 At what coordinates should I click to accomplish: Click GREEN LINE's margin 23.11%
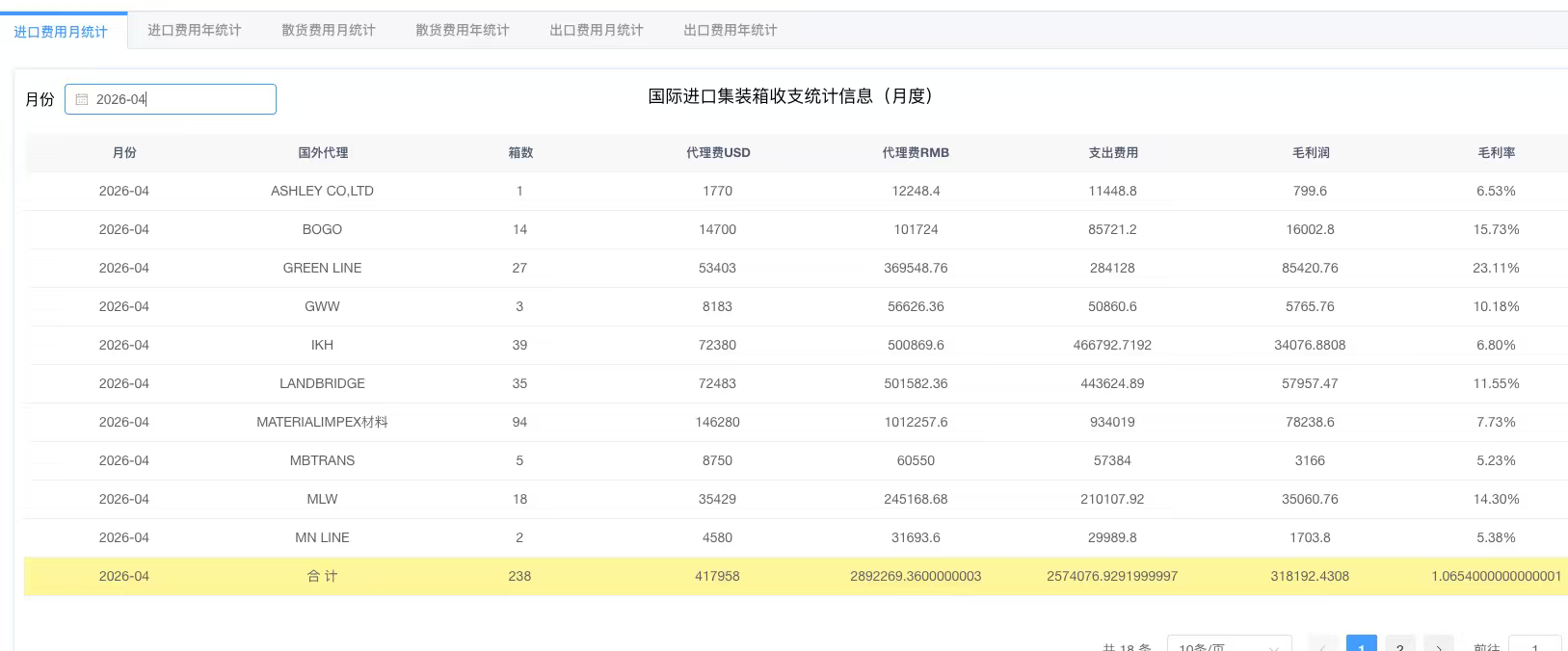(1496, 268)
